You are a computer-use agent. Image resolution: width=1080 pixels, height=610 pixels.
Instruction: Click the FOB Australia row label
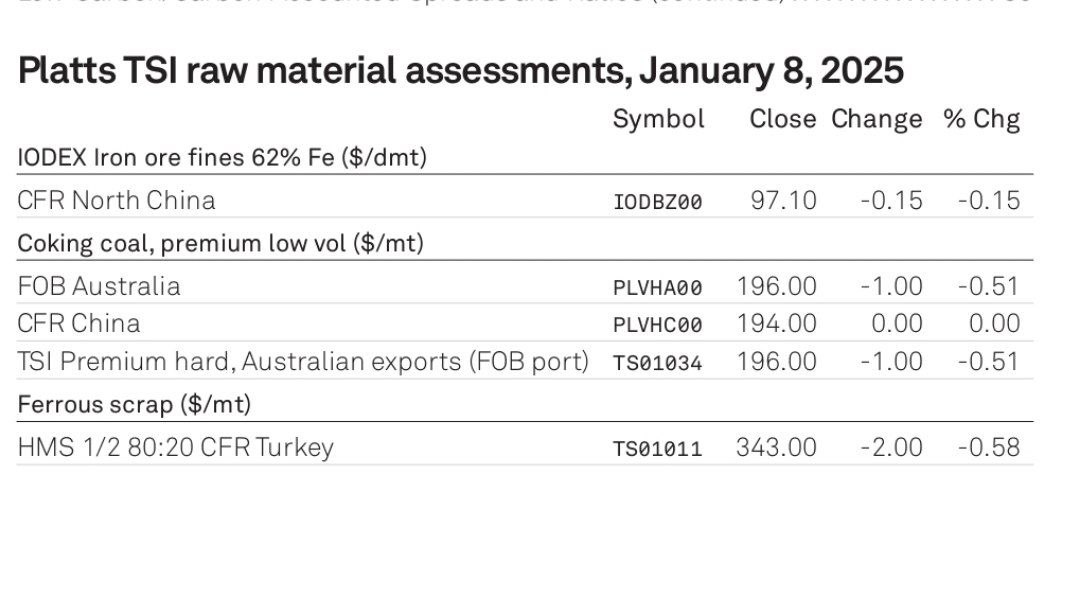pos(98,286)
